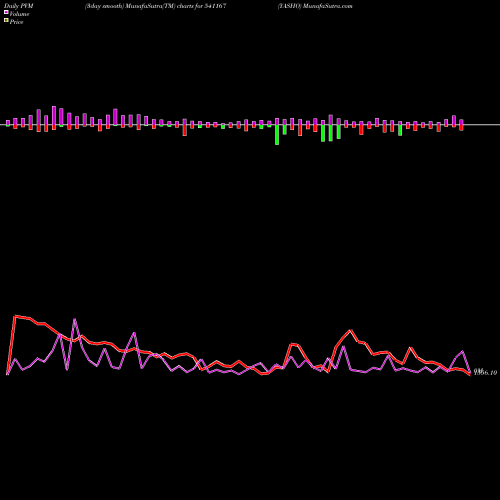Click the last price value label at line end

[x=486, y=373]
